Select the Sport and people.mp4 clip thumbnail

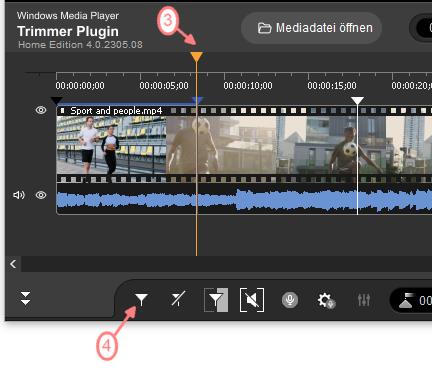111,145
